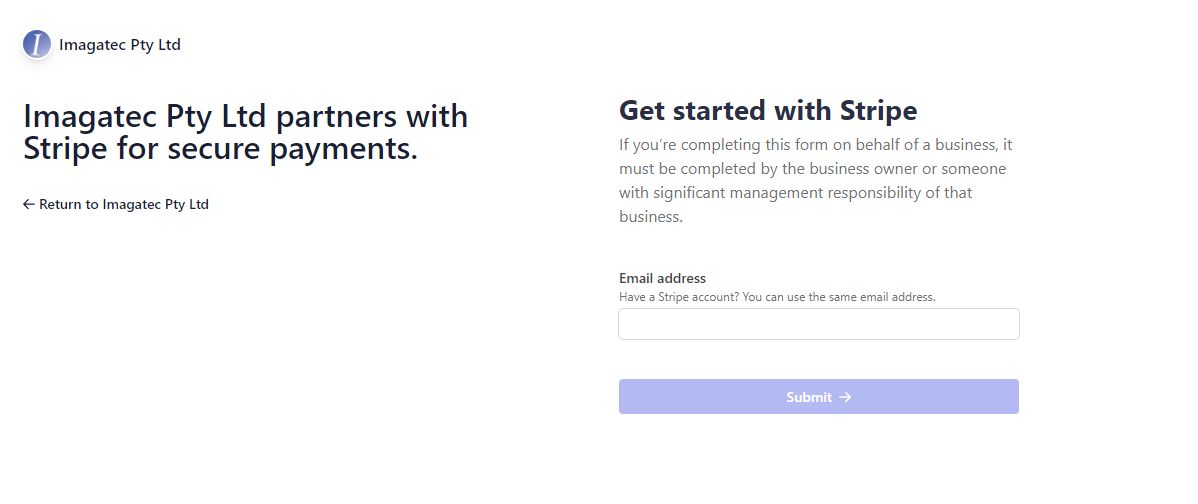Focus the empty email text box
Viewport: 1198px width, 504px height.
pos(818,324)
